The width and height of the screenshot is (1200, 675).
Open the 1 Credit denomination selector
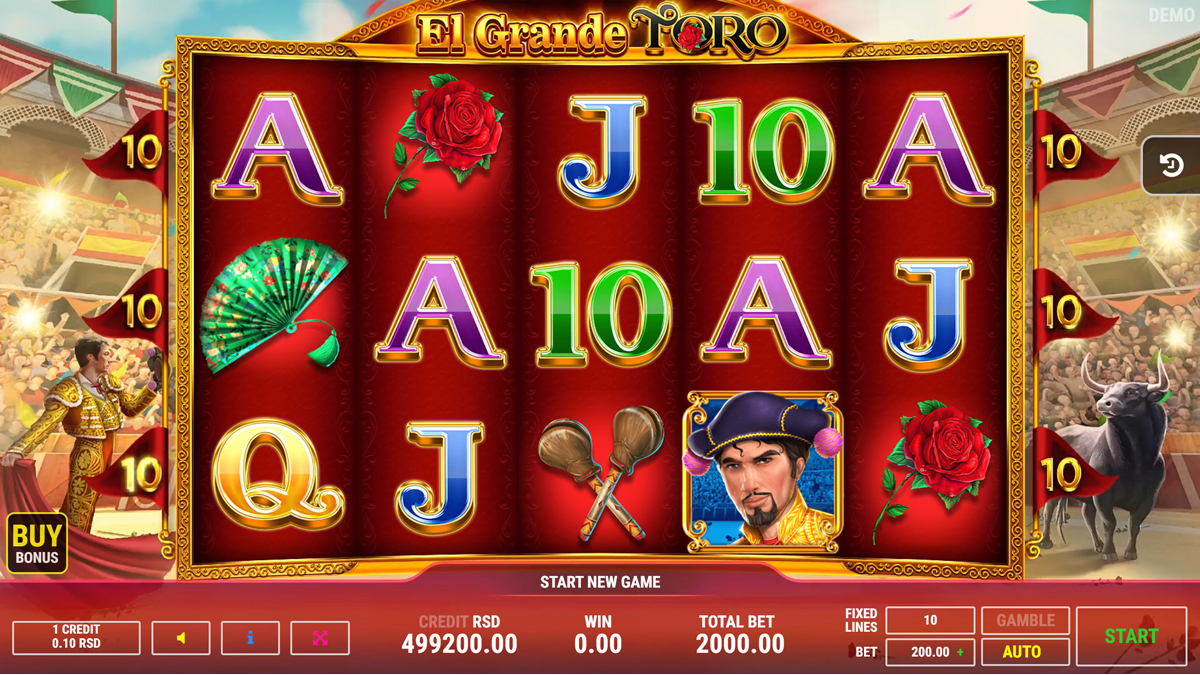click(x=76, y=638)
